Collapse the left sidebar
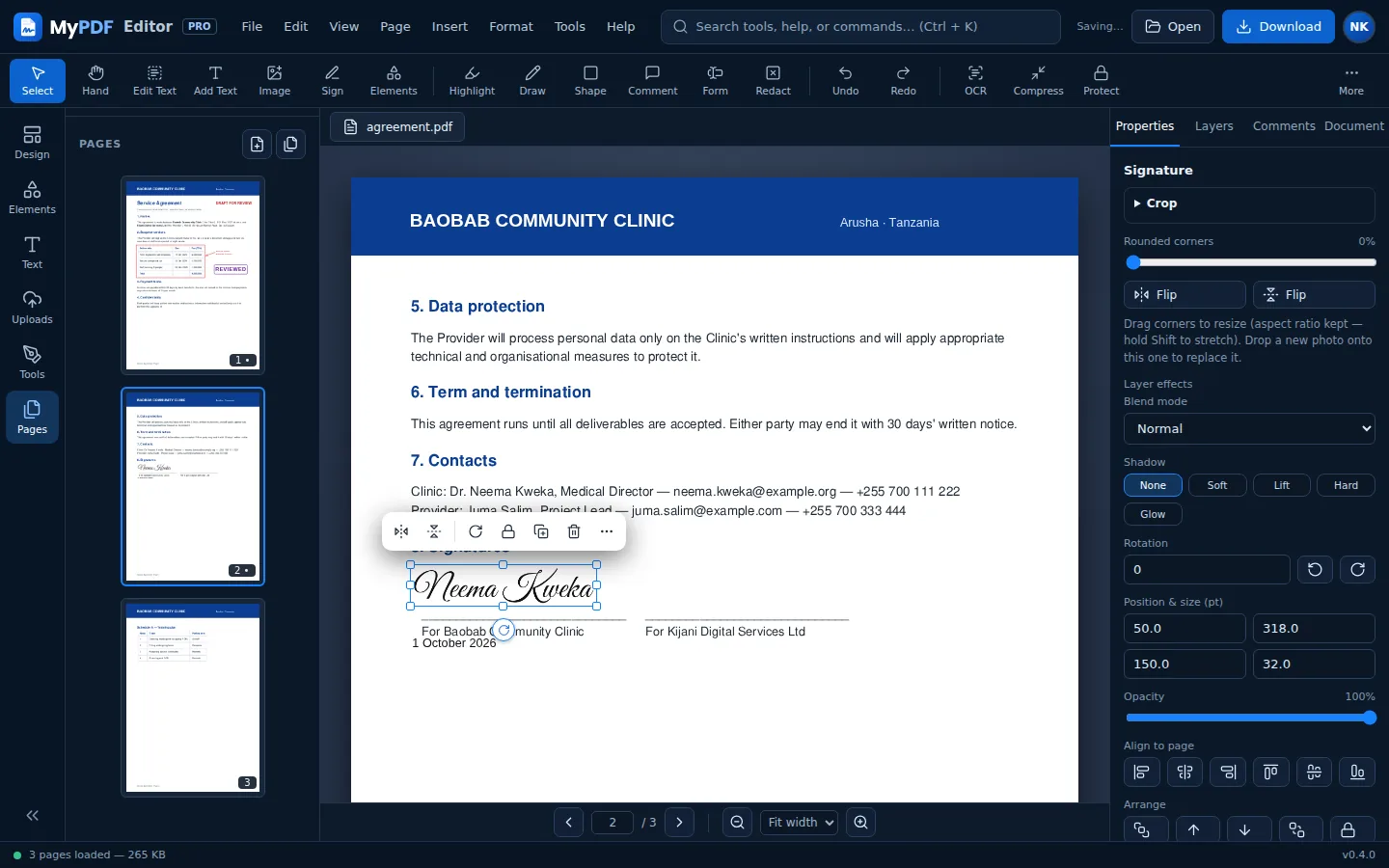 pyautogui.click(x=32, y=816)
